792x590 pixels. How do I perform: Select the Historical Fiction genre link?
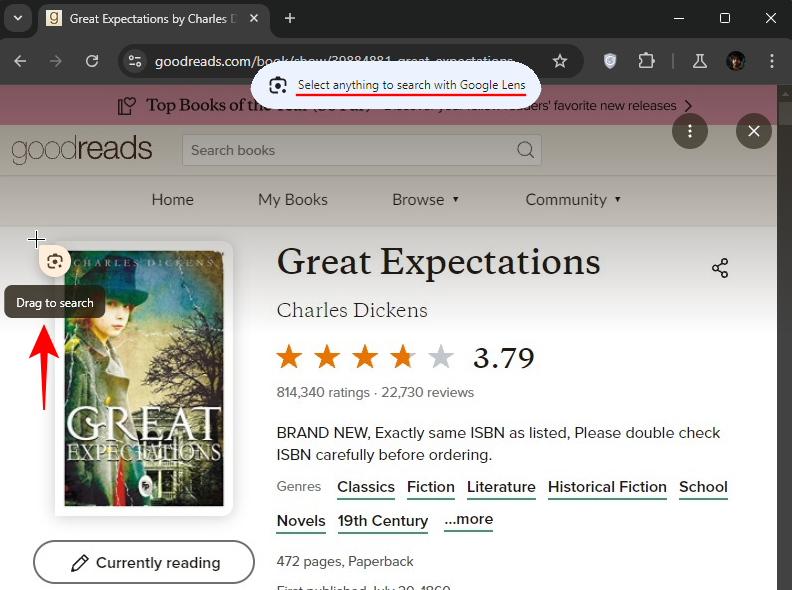(x=607, y=487)
